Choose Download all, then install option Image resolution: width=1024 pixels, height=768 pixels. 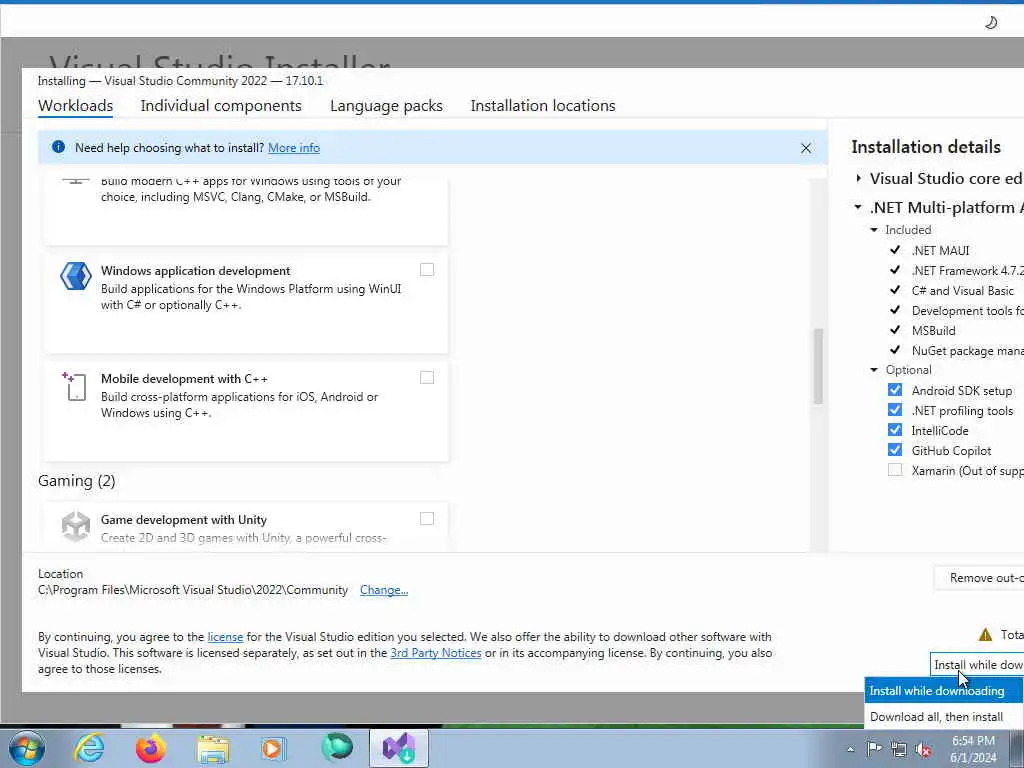(944, 716)
